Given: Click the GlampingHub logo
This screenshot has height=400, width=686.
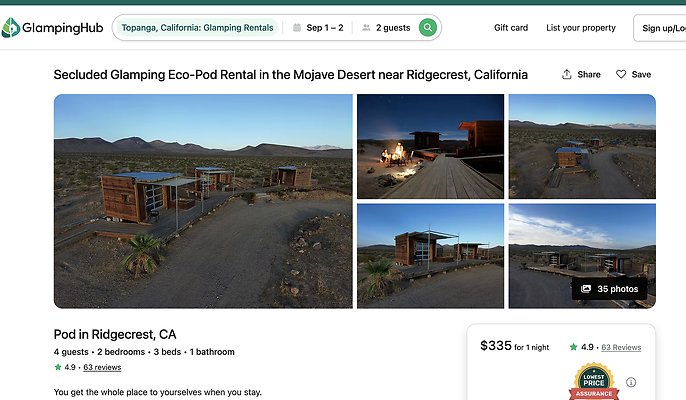Looking at the screenshot, I should 50,28.
